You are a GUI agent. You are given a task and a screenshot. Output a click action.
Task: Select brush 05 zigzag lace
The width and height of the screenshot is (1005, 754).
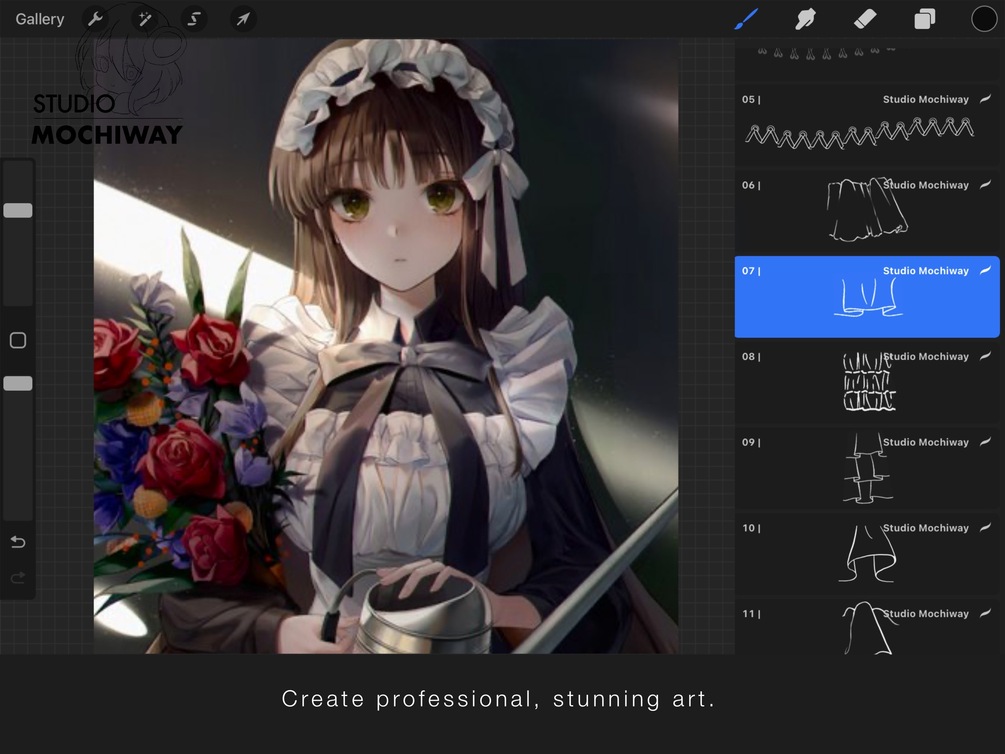(x=867, y=124)
